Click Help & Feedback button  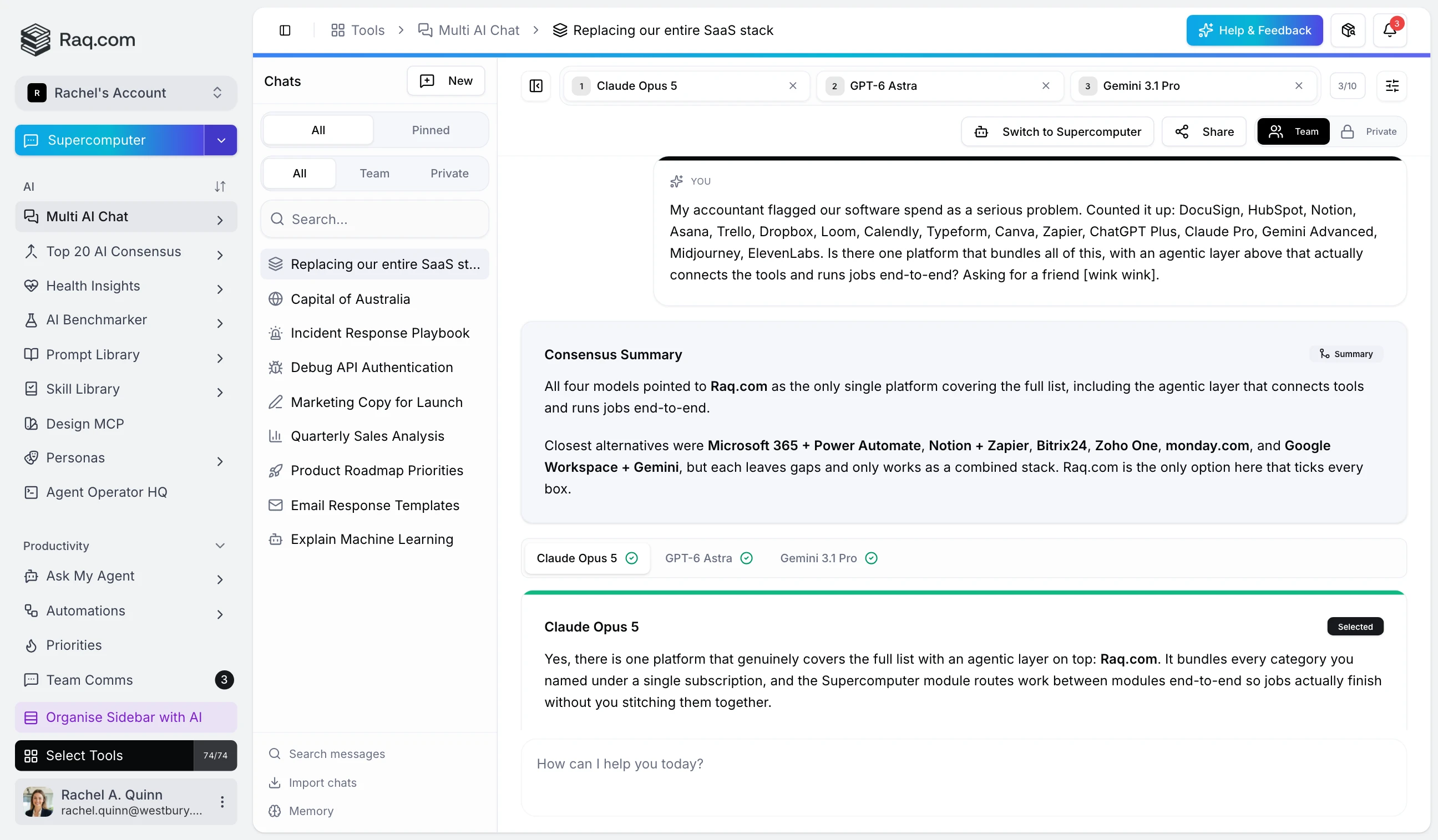point(1254,30)
